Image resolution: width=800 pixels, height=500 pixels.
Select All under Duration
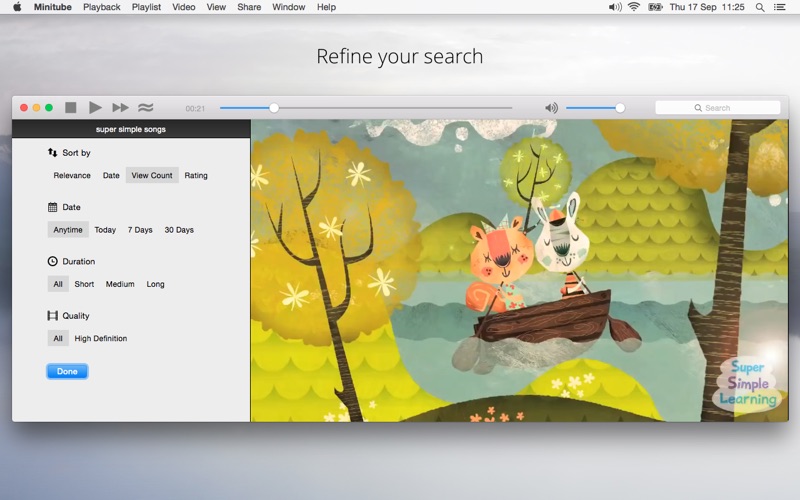tap(58, 284)
